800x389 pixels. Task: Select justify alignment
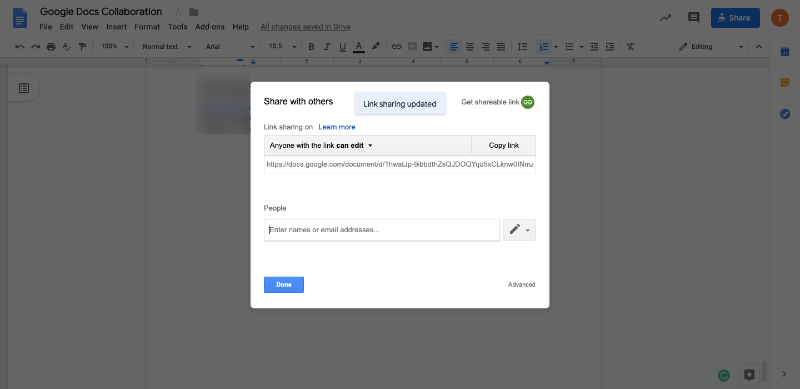[x=501, y=46]
